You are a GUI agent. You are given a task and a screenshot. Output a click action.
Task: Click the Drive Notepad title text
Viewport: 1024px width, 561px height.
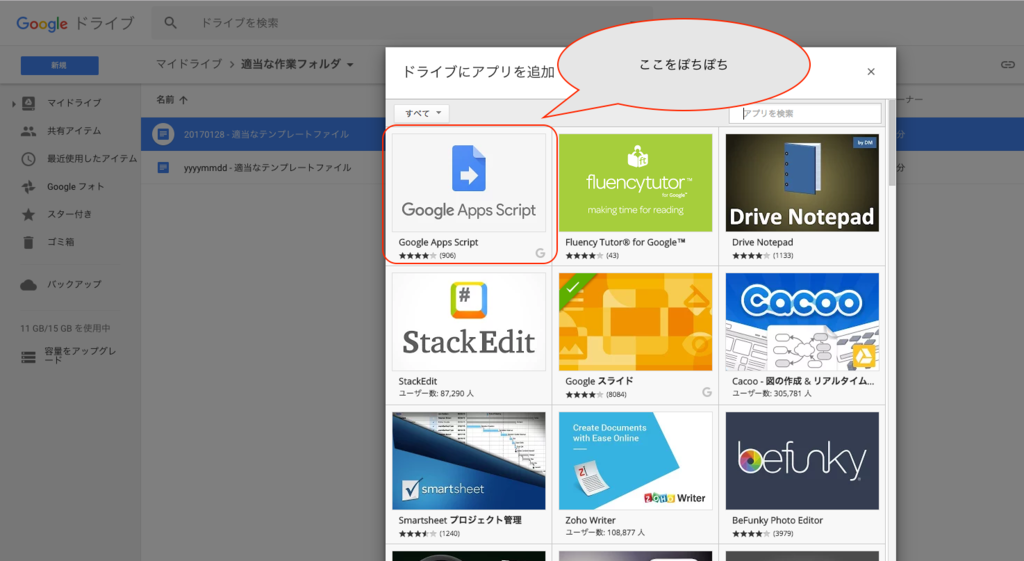point(762,242)
